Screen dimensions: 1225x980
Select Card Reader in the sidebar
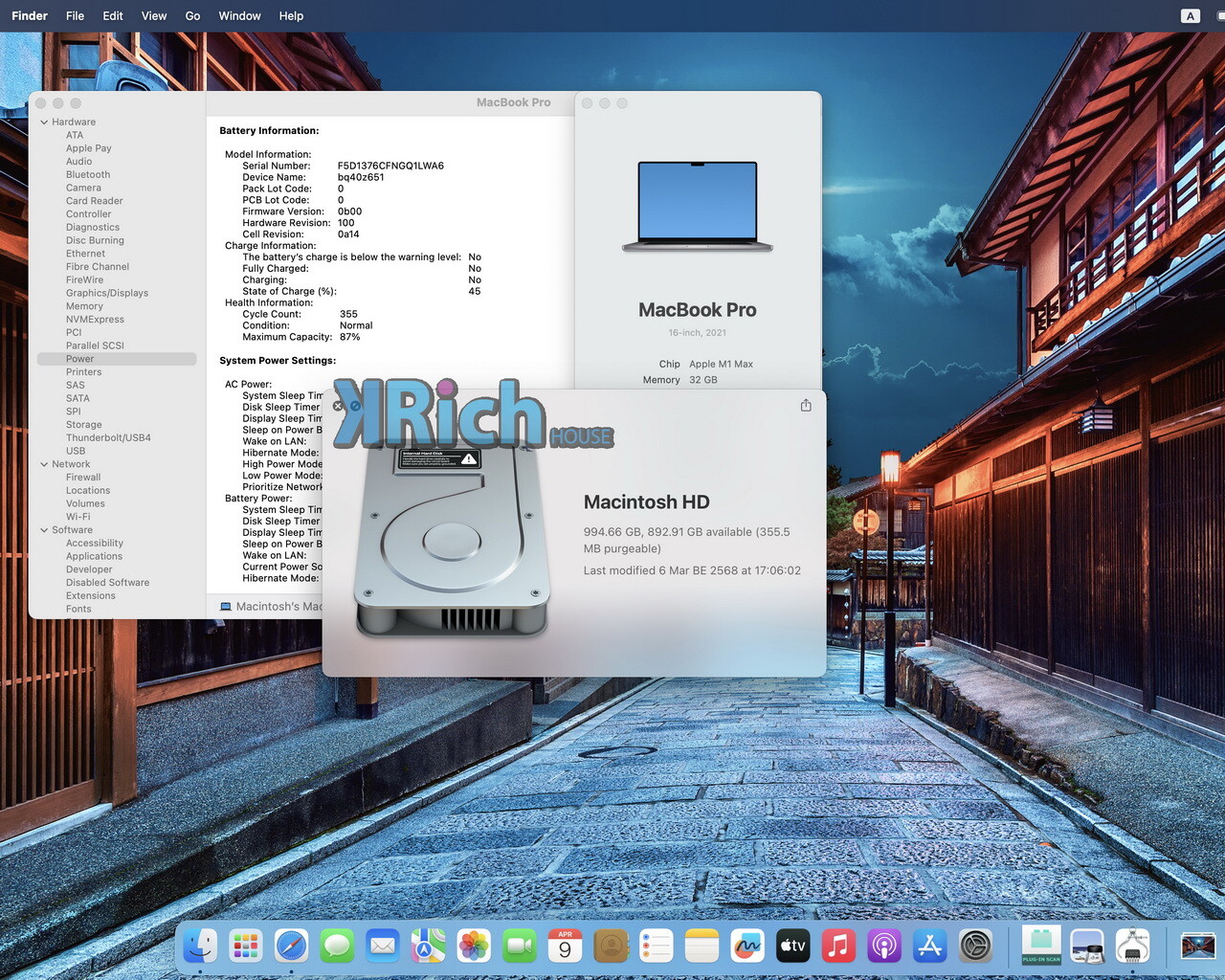pyautogui.click(x=94, y=201)
